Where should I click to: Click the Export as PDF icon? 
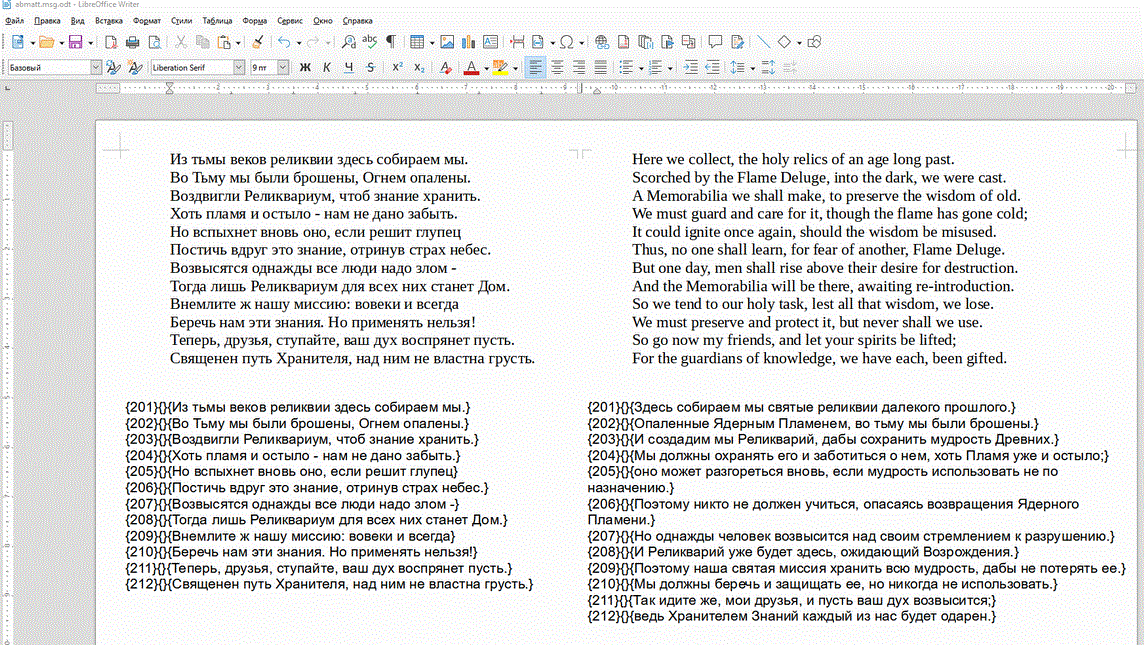[110, 42]
